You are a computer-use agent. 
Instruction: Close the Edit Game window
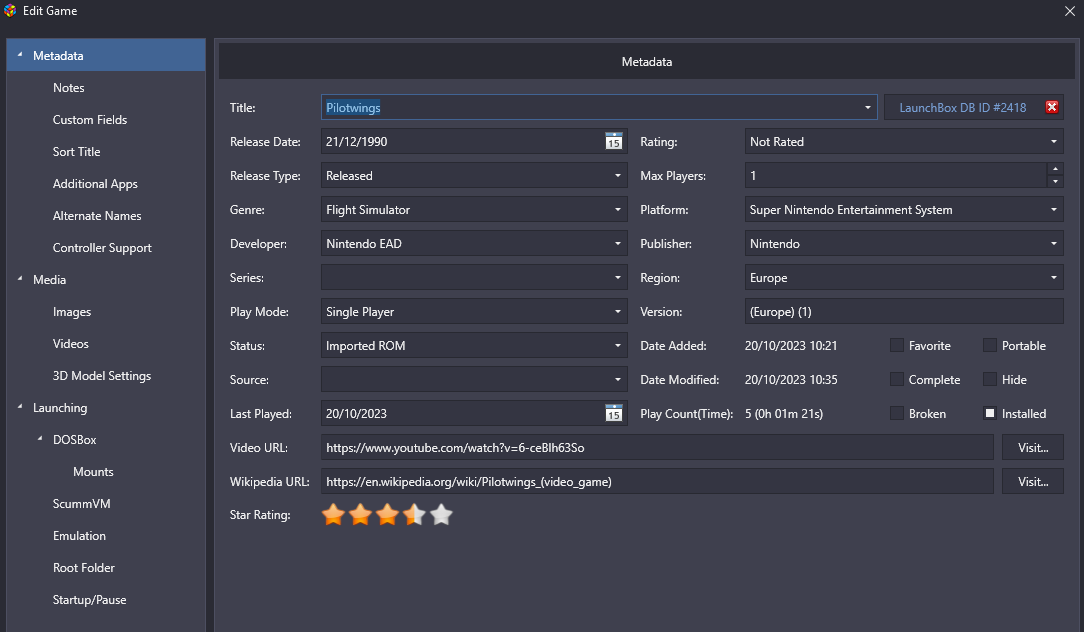(x=1069, y=10)
